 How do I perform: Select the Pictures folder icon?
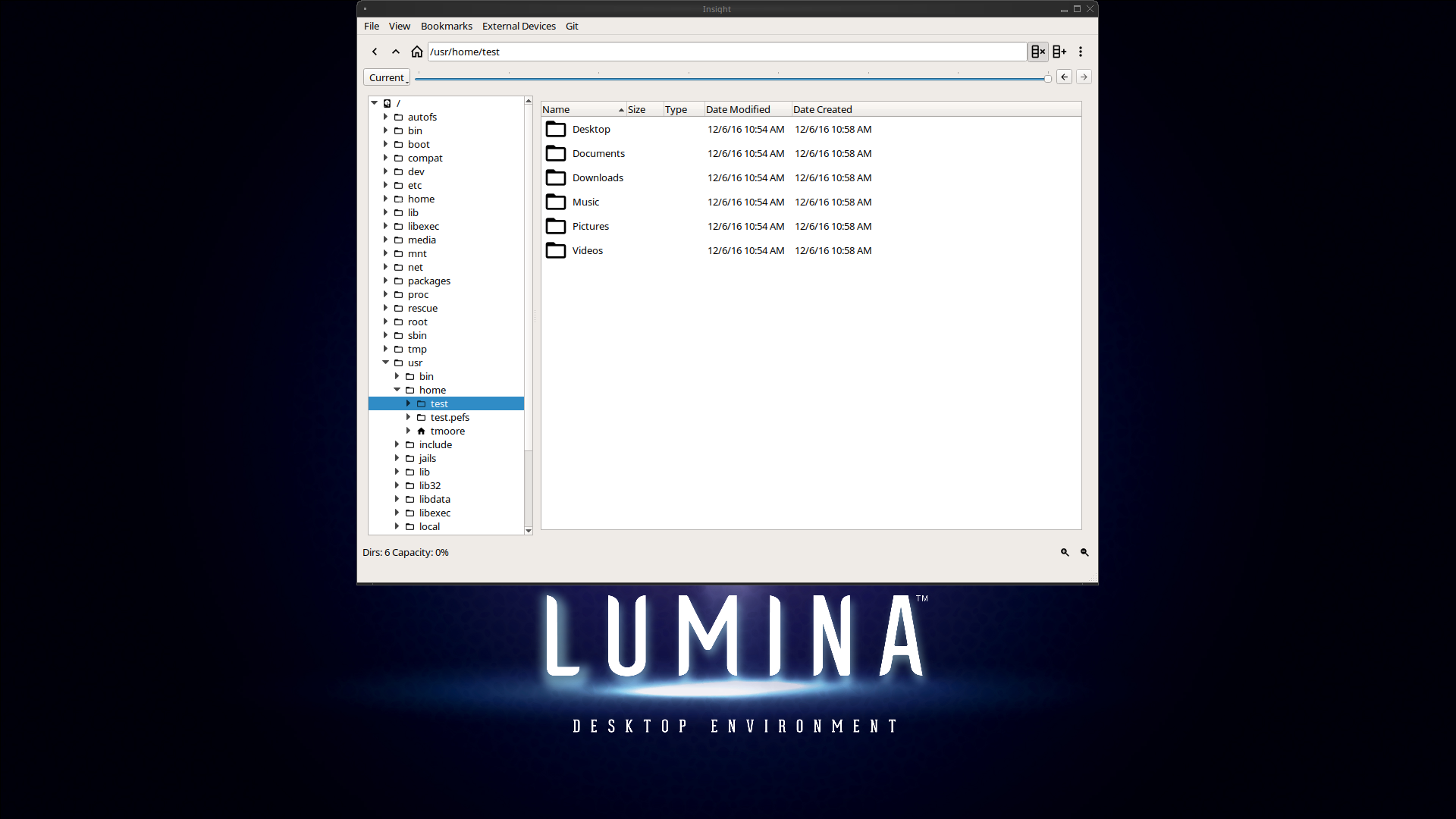(556, 226)
